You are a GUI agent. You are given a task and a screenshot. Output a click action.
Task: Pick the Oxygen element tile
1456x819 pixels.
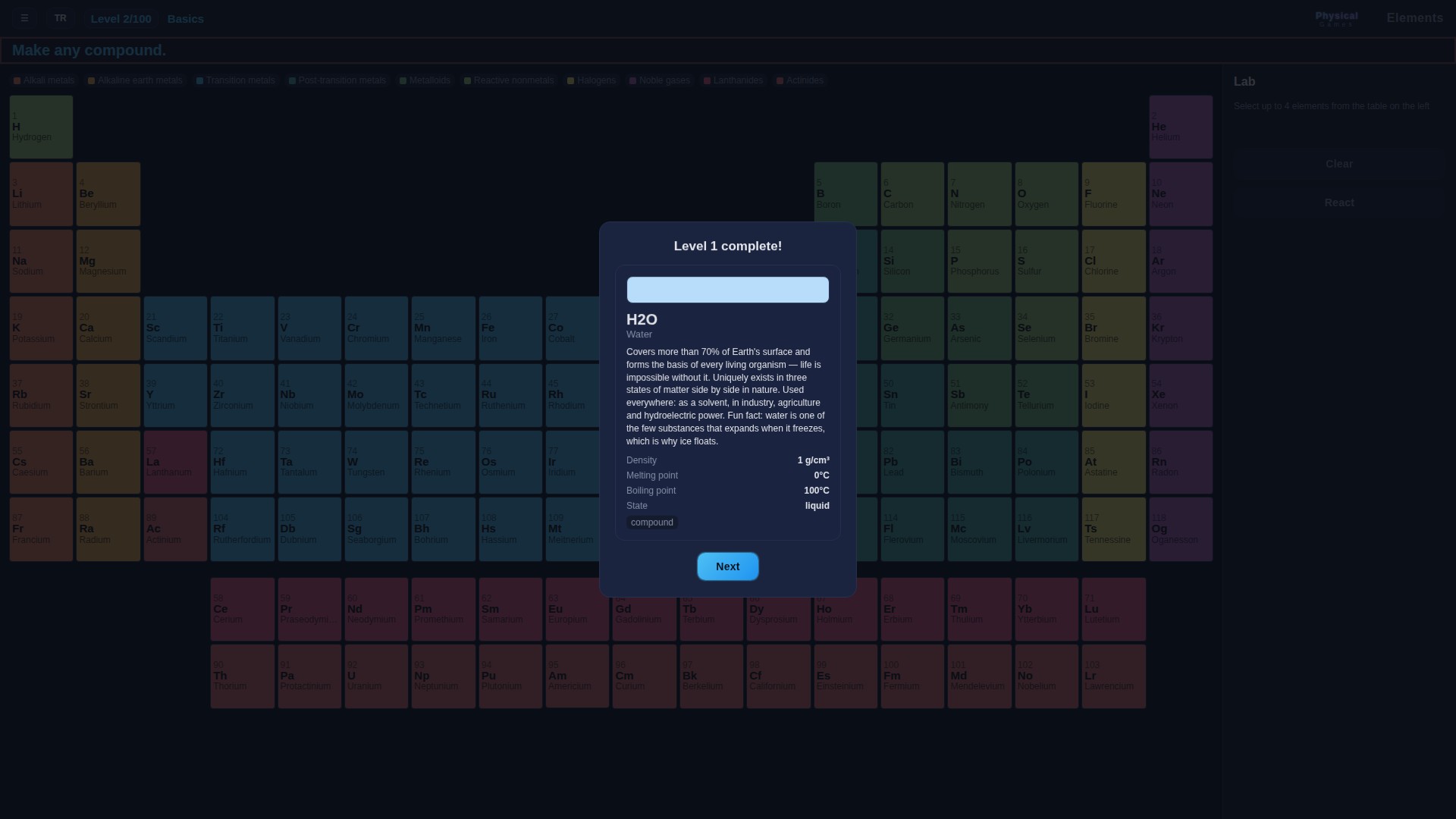[x=1046, y=194]
